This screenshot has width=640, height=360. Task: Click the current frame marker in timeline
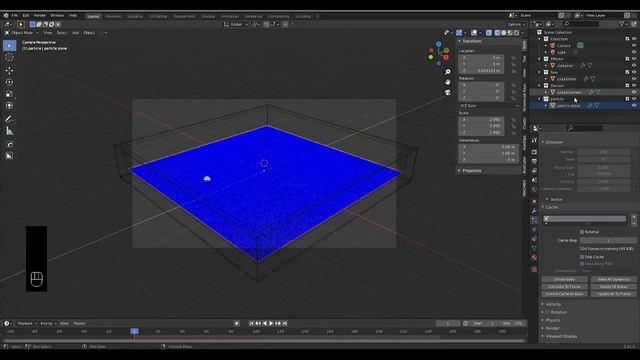tap(134, 331)
